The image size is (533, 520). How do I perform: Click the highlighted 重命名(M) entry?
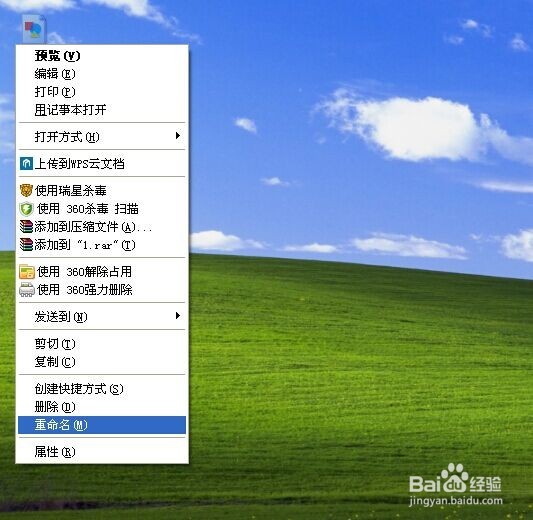pos(102,425)
